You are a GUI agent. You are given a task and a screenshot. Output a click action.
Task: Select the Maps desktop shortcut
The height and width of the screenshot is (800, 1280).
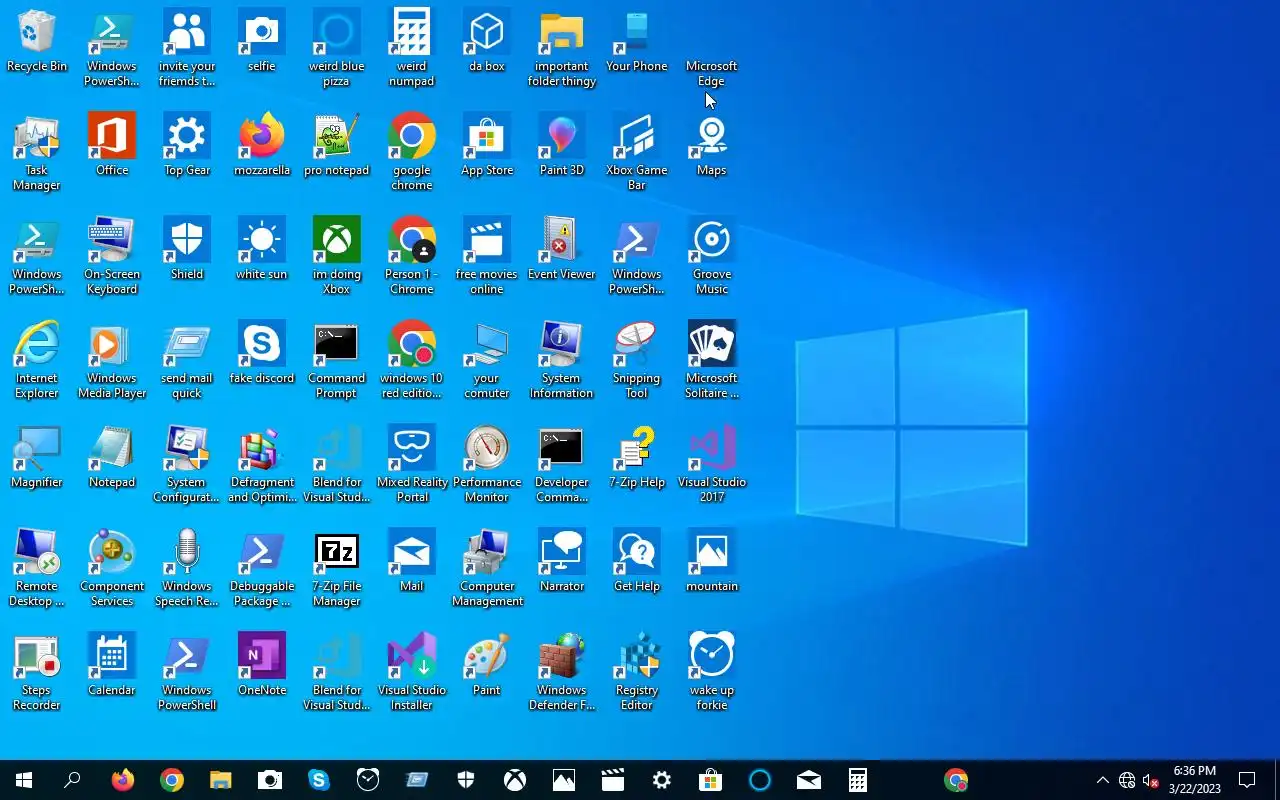coord(712,145)
